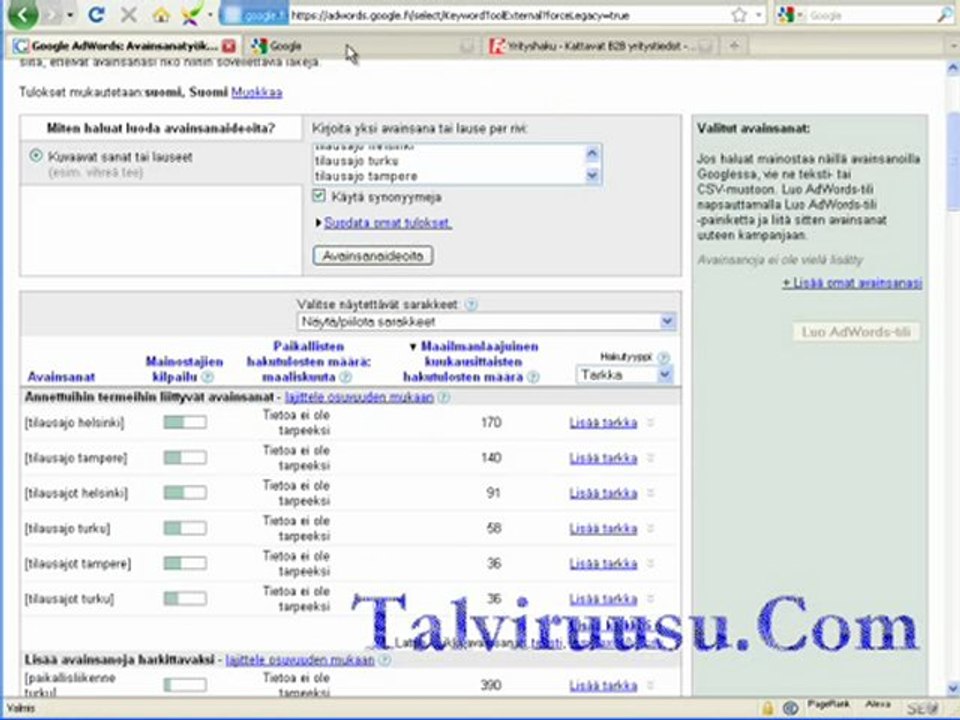The image size is (960, 720).
Task: Click the PageRank indicator in status bar
Action: pos(828,705)
